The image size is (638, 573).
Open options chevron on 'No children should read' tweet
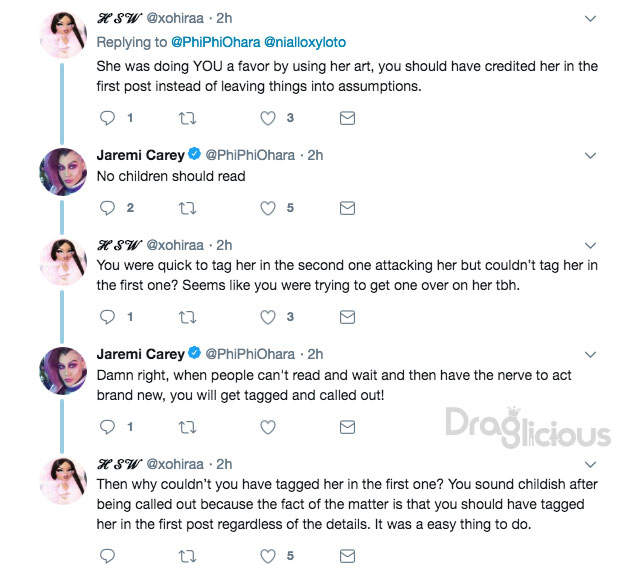click(590, 155)
